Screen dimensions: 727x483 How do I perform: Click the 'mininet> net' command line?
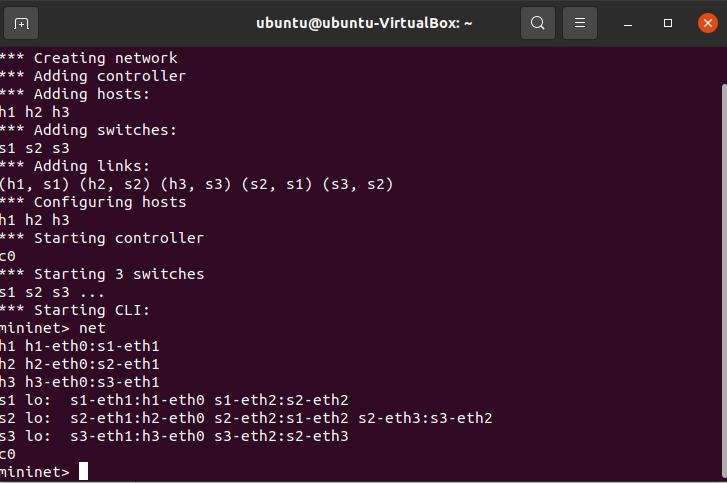pyautogui.click(x=52, y=328)
